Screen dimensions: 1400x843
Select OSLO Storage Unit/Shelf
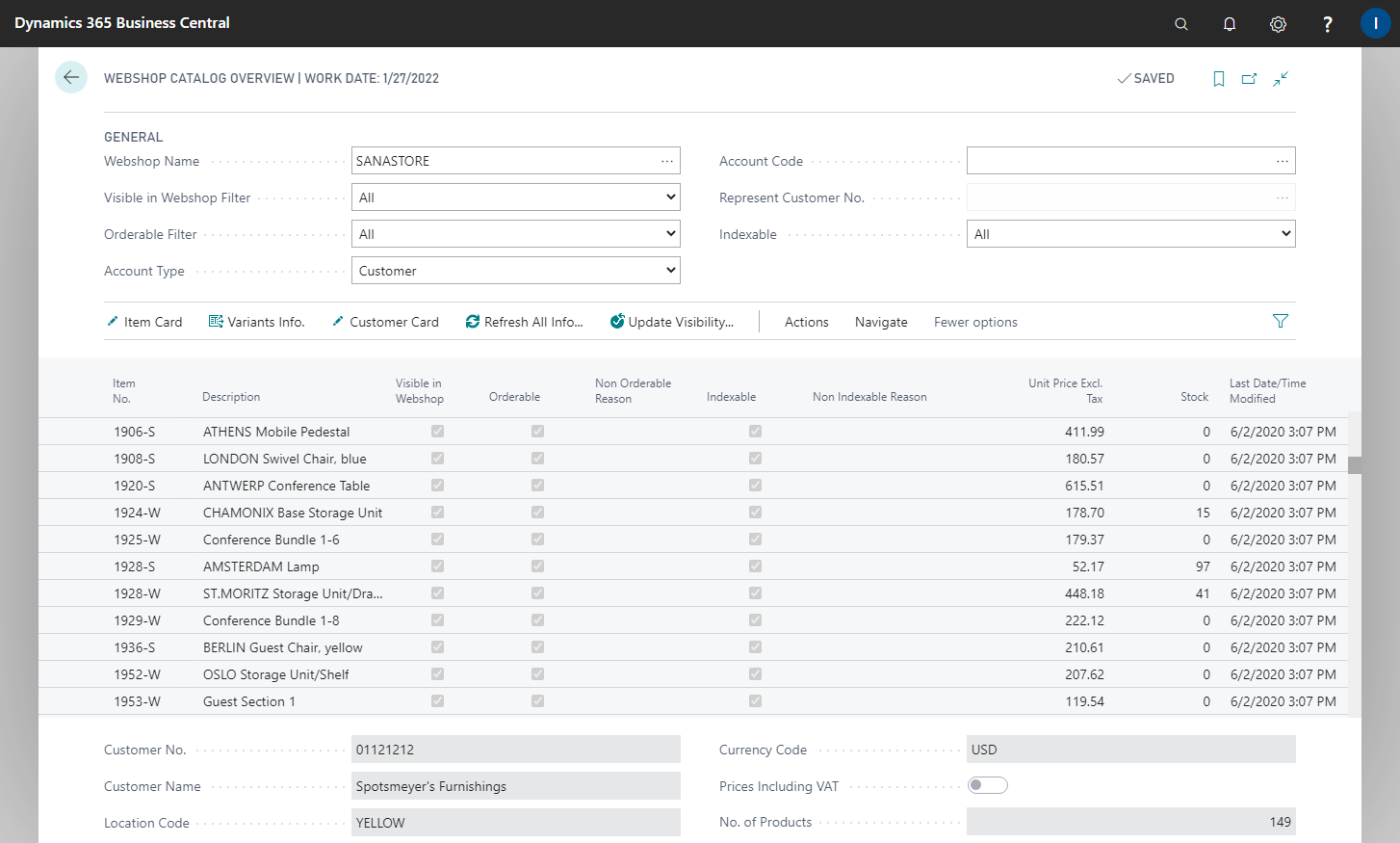click(x=275, y=674)
